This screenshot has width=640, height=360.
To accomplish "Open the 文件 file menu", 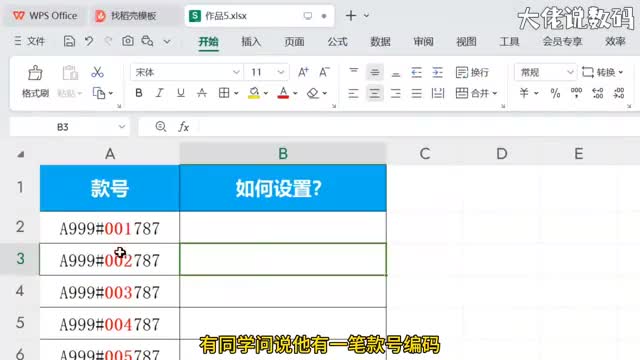I will click(x=30, y=41).
